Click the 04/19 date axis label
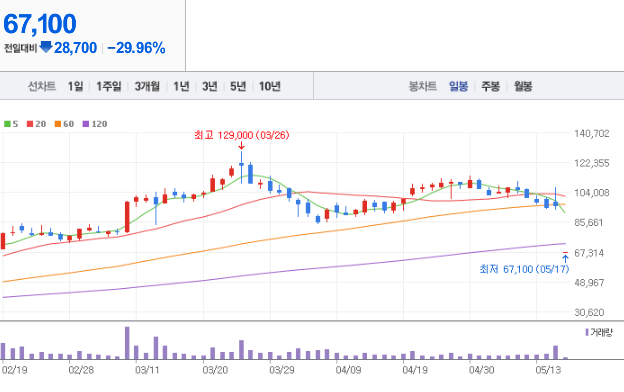 click(x=415, y=370)
